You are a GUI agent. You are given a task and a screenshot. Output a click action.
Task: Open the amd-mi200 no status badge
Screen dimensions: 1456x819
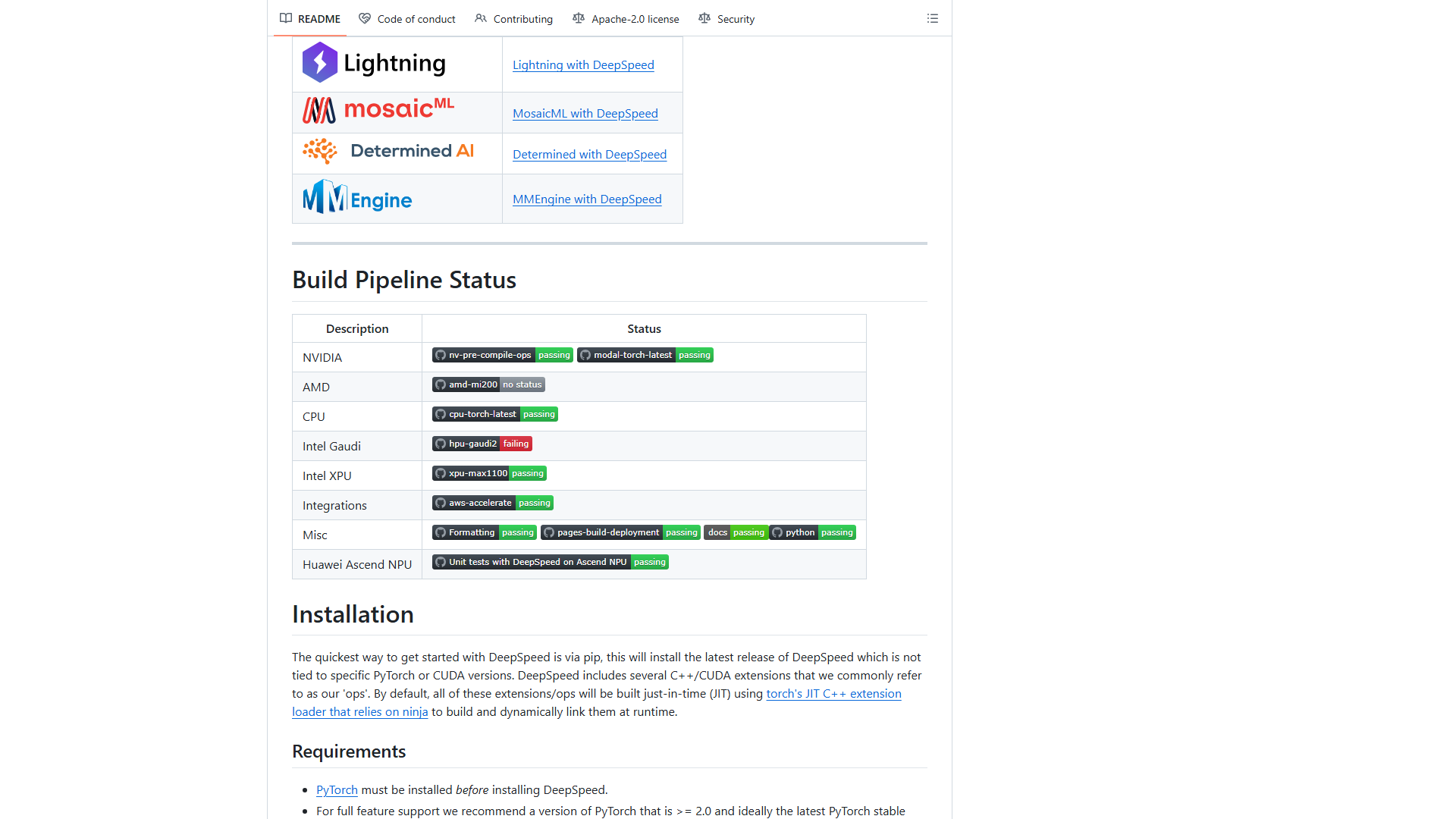click(x=488, y=384)
